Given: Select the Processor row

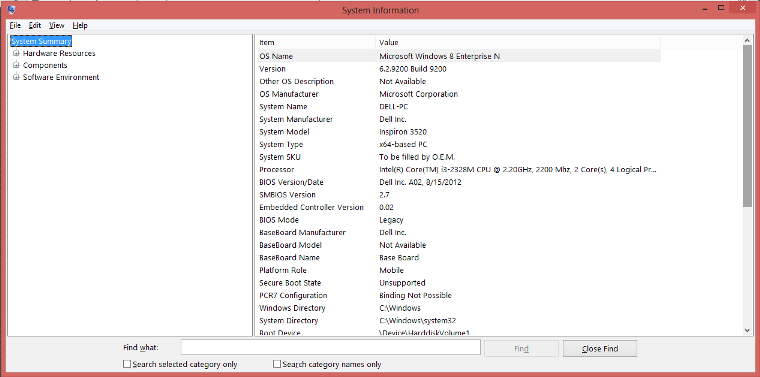Looking at the screenshot, I should [x=458, y=170].
